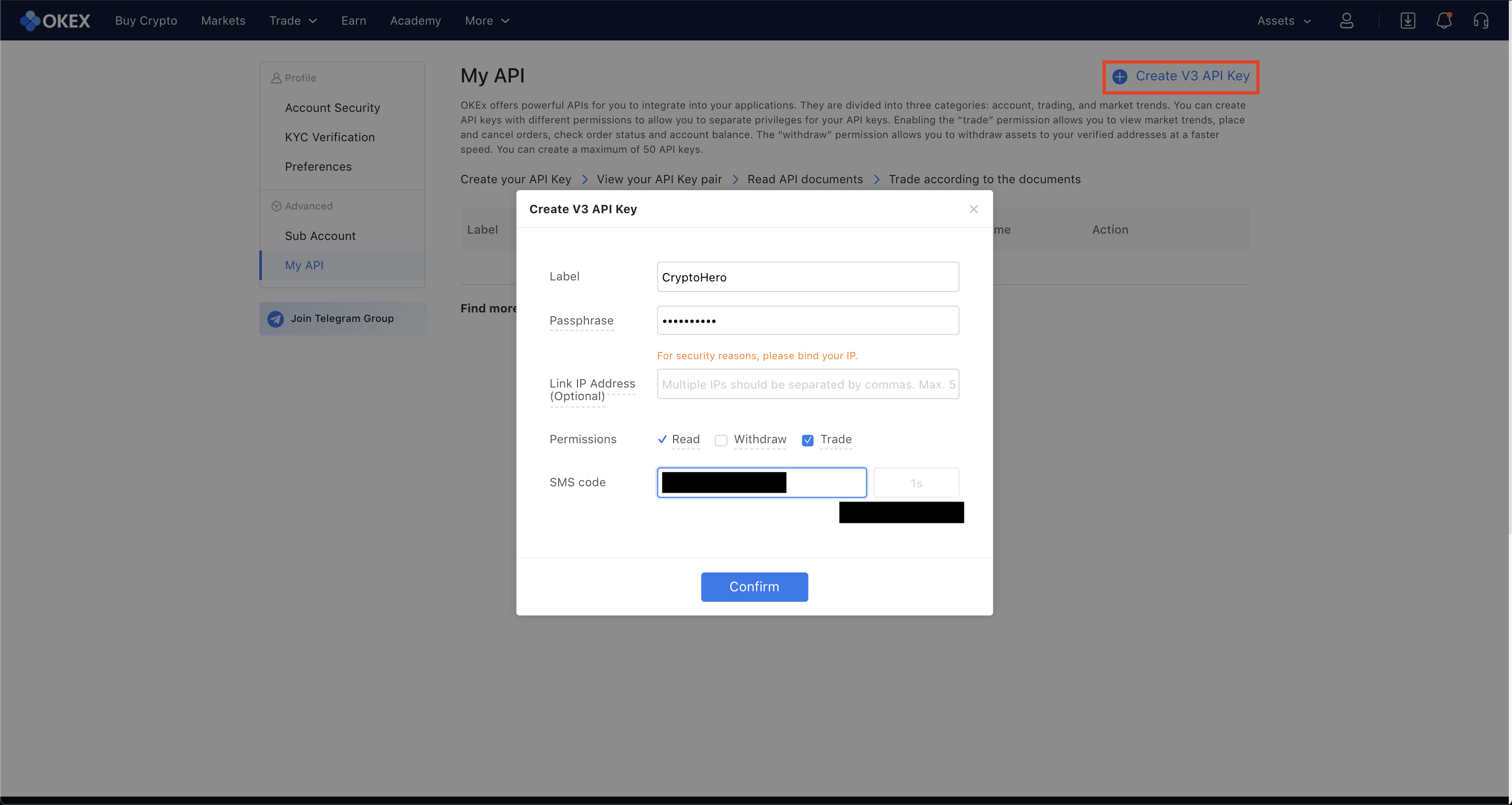Screen dimensions: 1512x805
Task: Click the Label column header in table
Action: [482, 229]
